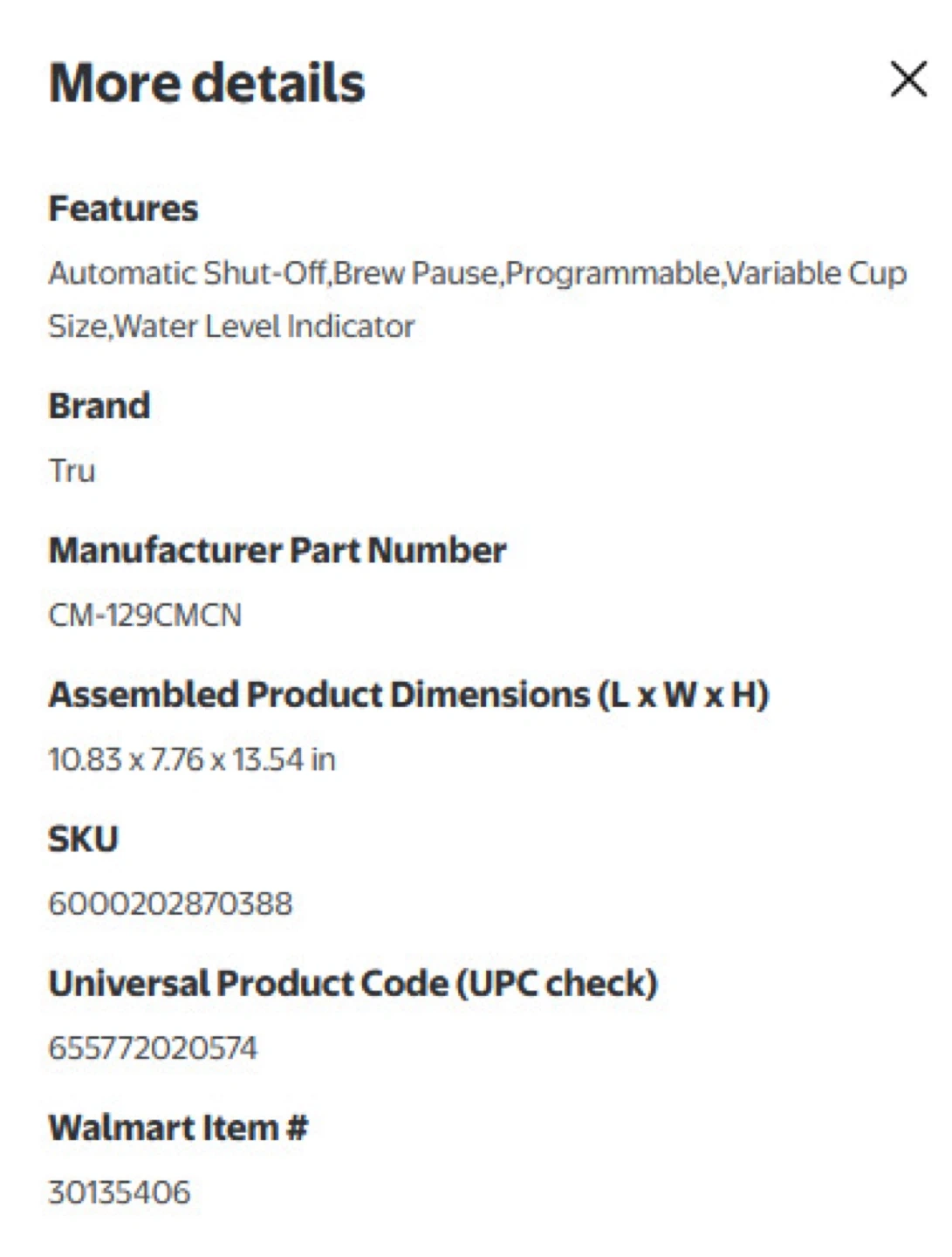Screen dimensions: 952x1257
Task: Click Walmart item number 30135406
Action: click(119, 1192)
